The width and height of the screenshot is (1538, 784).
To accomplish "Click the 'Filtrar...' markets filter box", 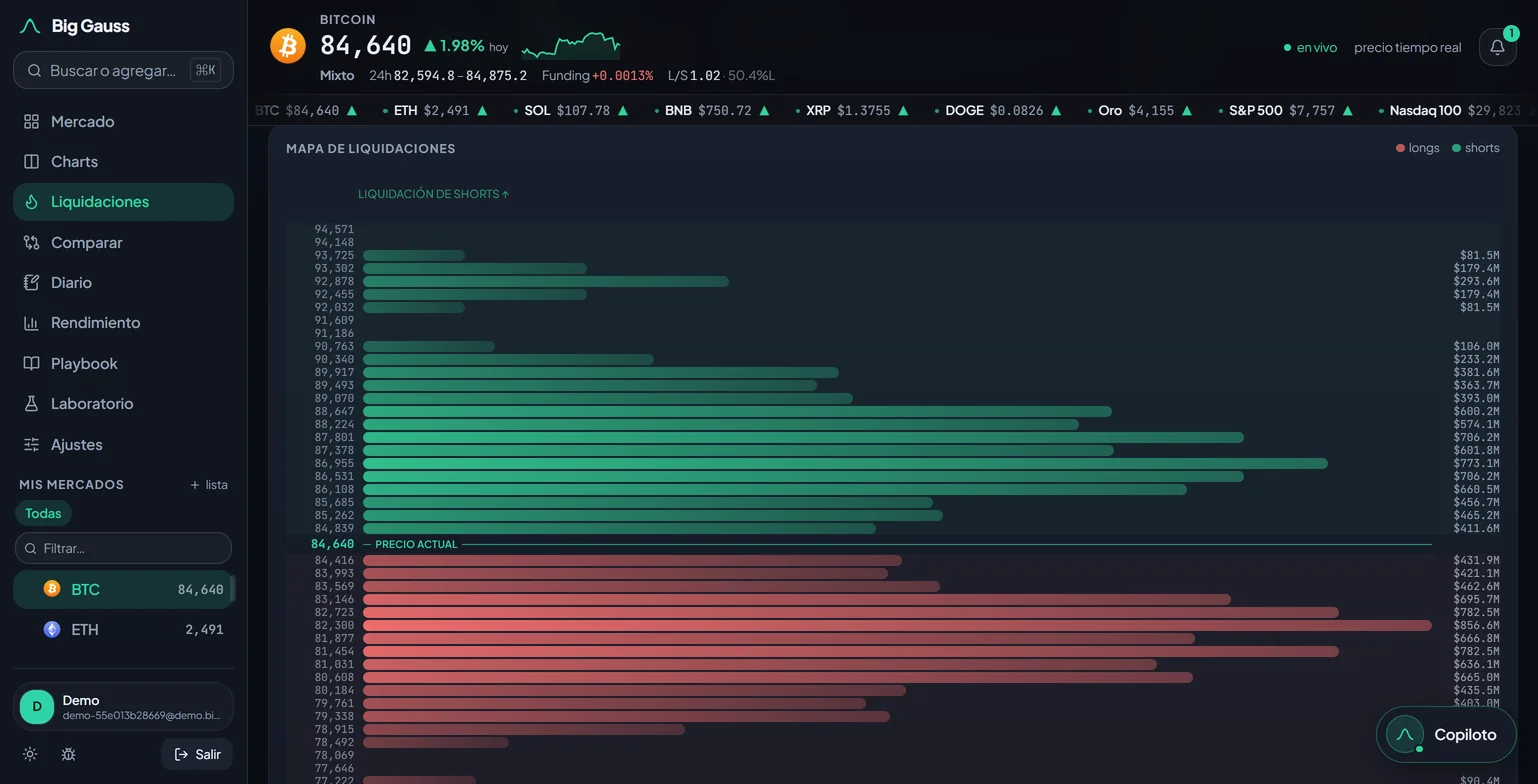I will [x=123, y=548].
